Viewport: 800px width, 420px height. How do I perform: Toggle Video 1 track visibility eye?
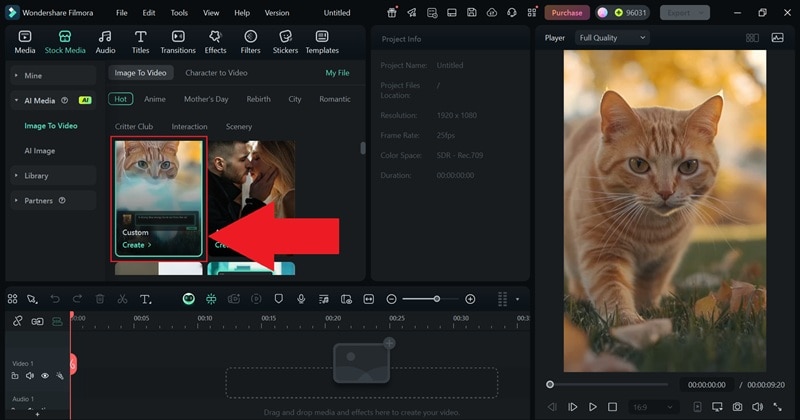point(45,376)
